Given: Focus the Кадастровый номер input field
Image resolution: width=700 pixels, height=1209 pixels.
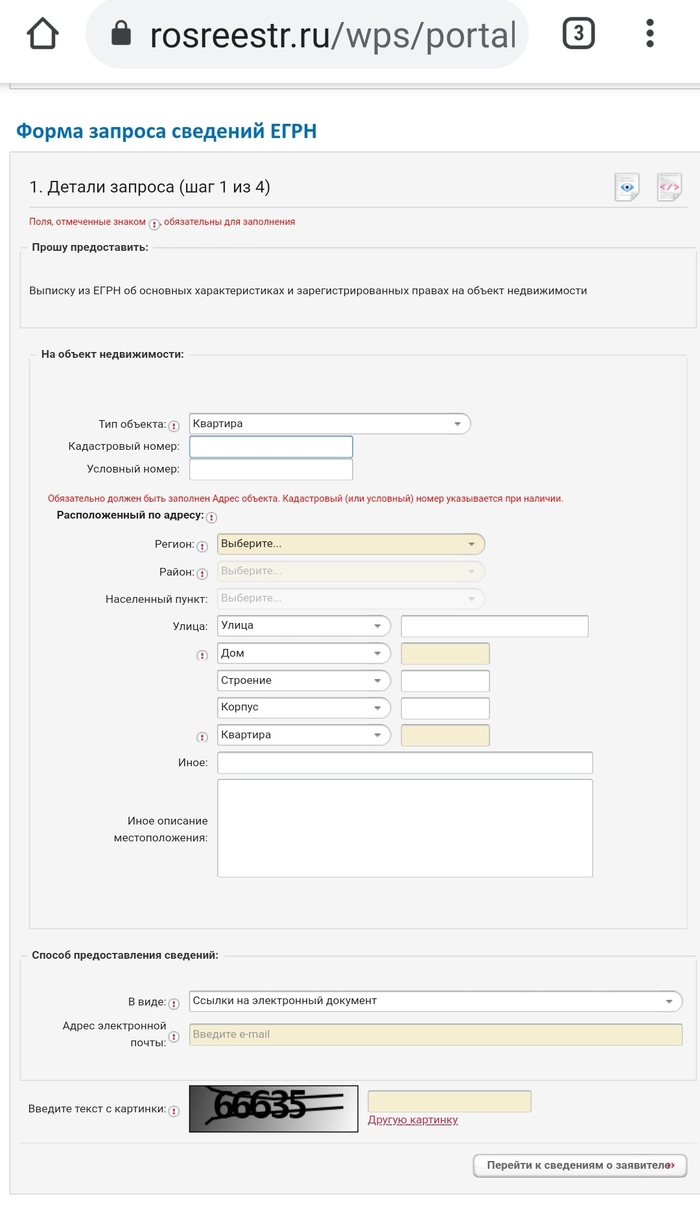Looking at the screenshot, I should point(271,447).
